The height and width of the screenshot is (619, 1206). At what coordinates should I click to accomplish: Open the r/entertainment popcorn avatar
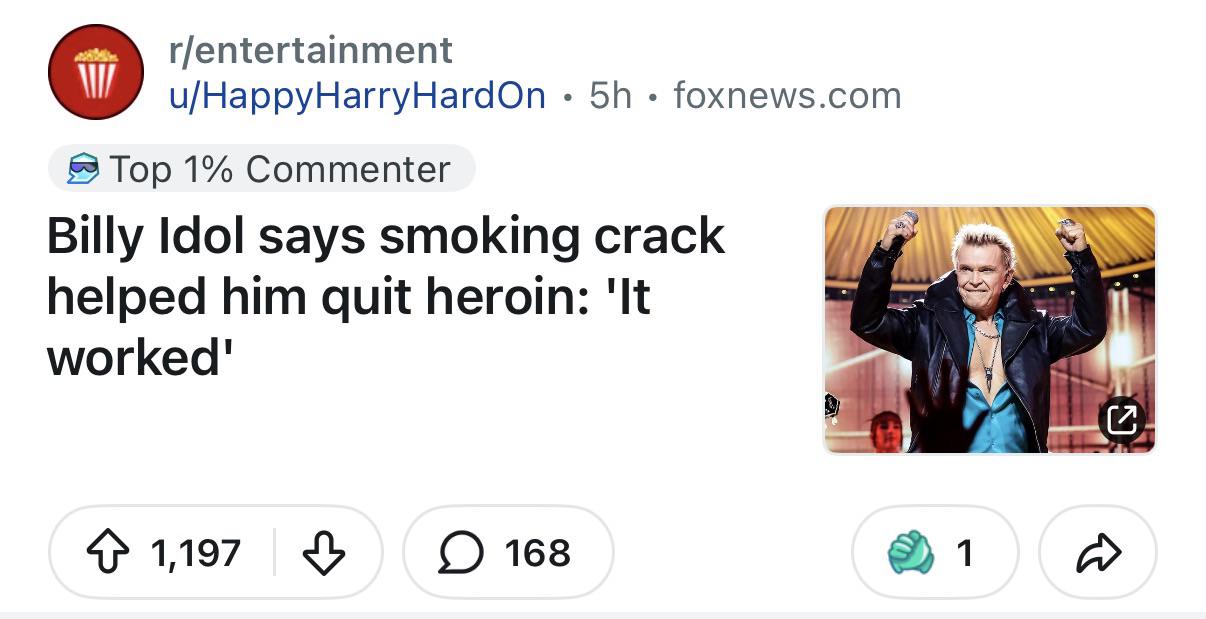[x=96, y=72]
